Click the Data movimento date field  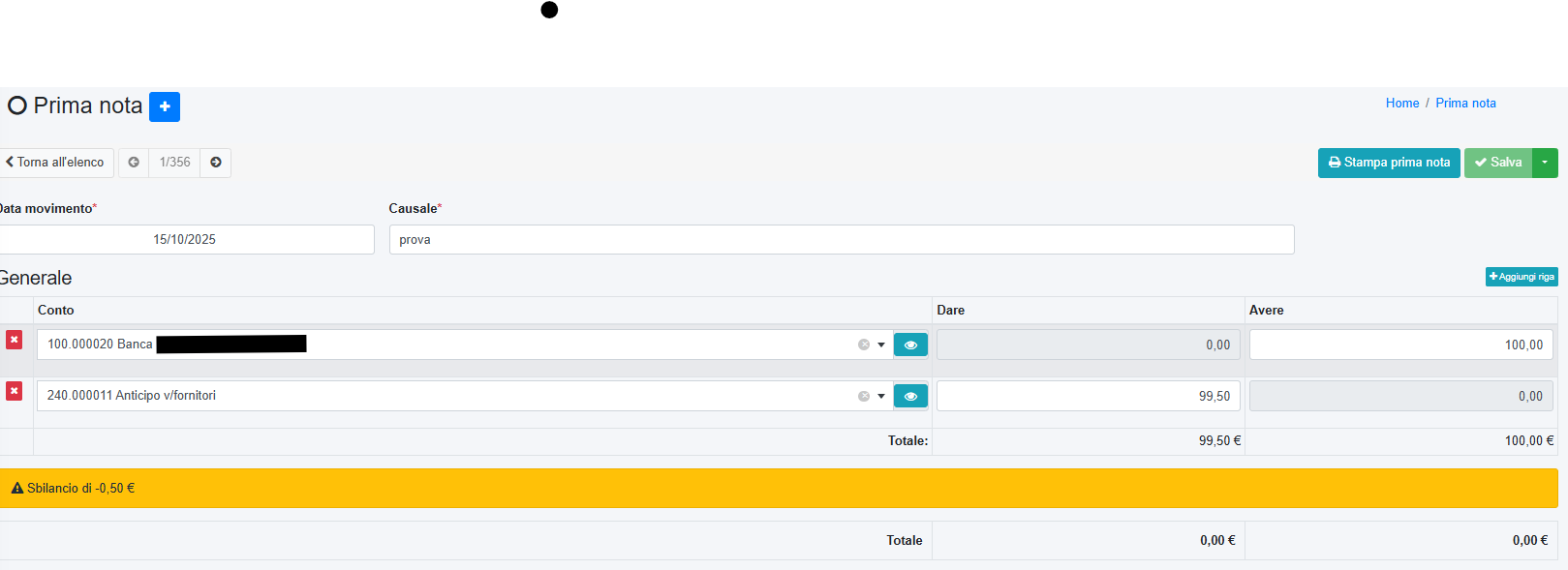tap(184, 240)
